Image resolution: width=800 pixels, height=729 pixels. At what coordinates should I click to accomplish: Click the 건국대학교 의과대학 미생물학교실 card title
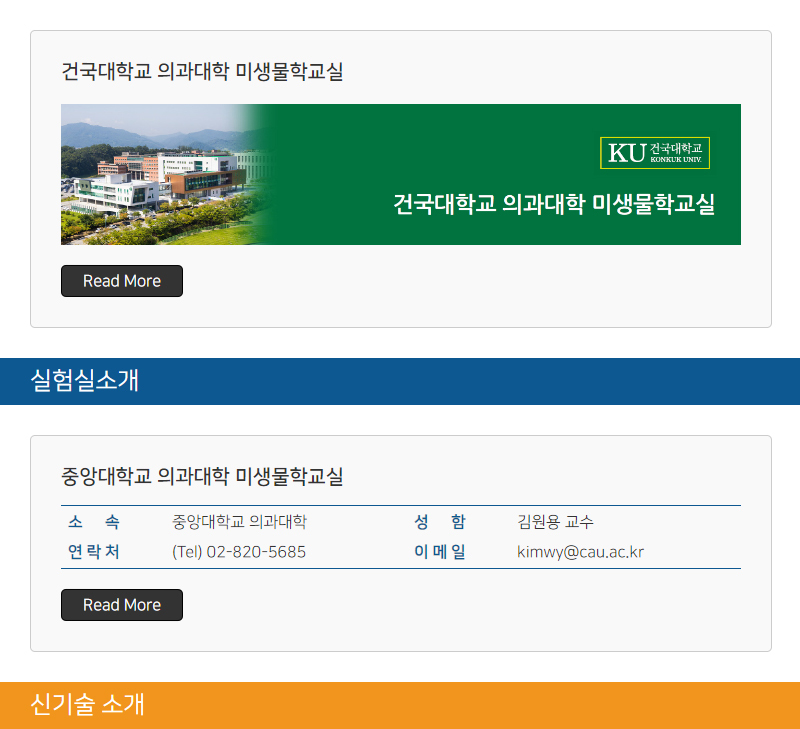pos(202,71)
